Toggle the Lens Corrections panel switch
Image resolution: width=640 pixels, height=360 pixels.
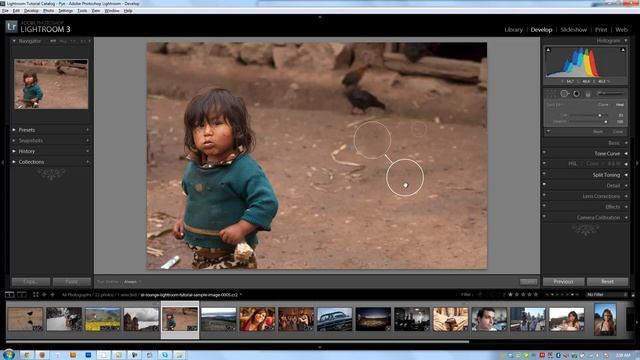coord(544,195)
